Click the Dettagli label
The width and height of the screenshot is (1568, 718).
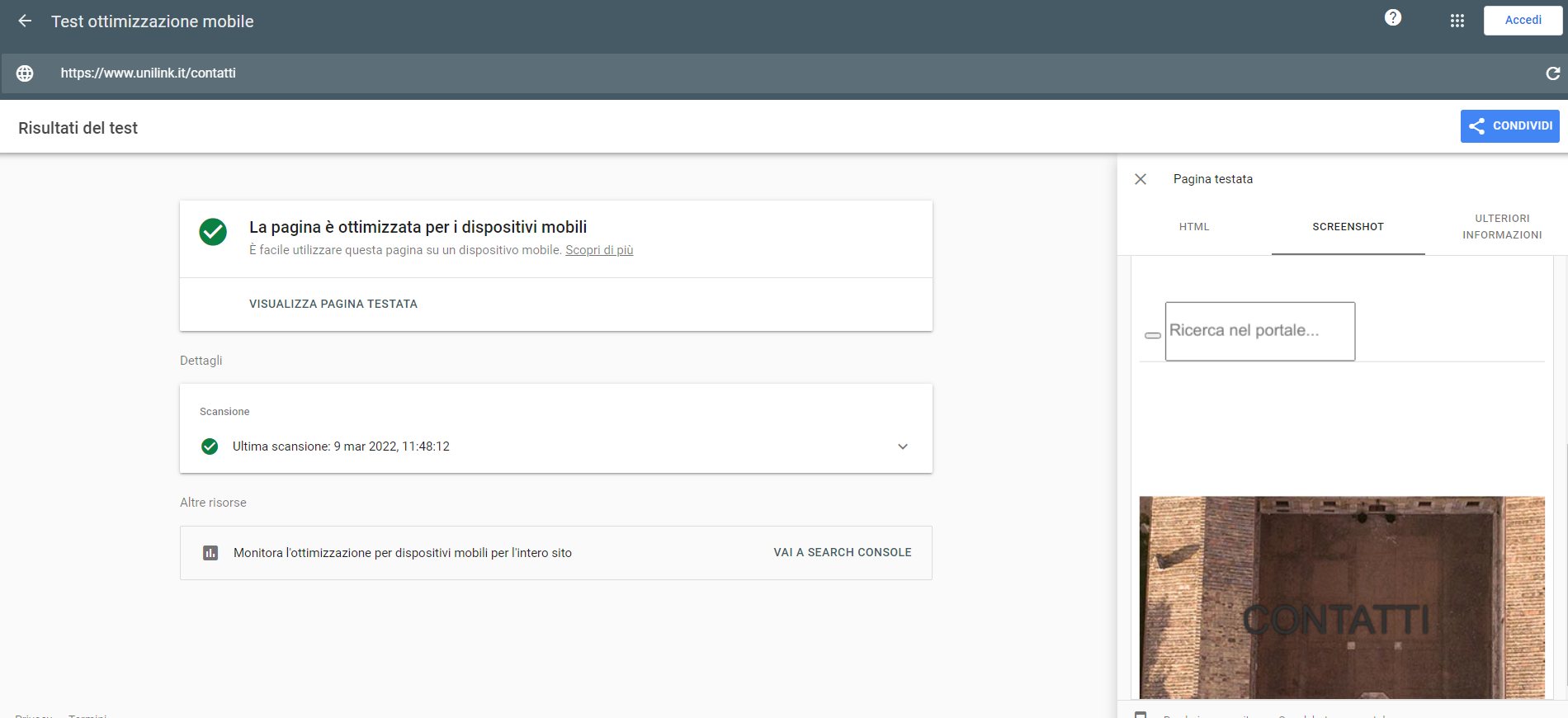coord(201,361)
